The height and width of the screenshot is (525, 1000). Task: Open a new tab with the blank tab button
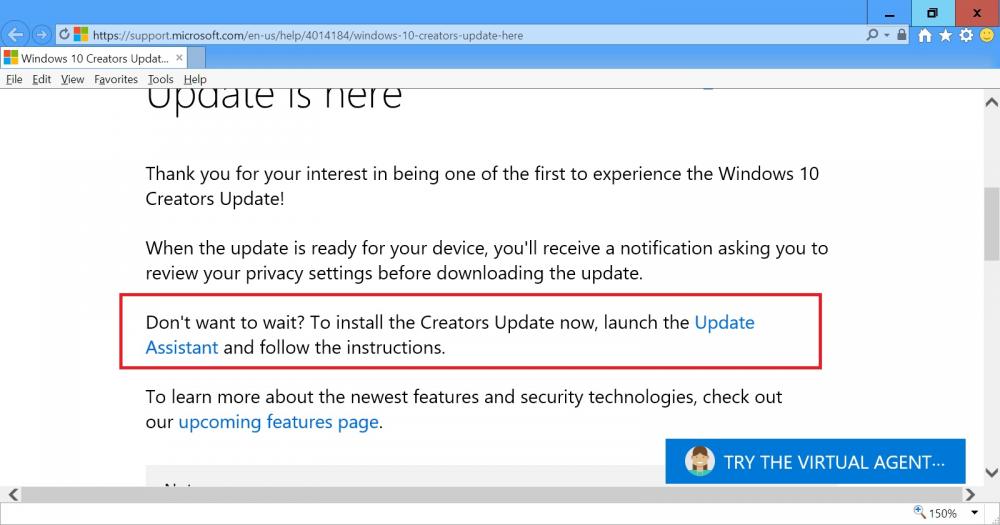point(196,58)
